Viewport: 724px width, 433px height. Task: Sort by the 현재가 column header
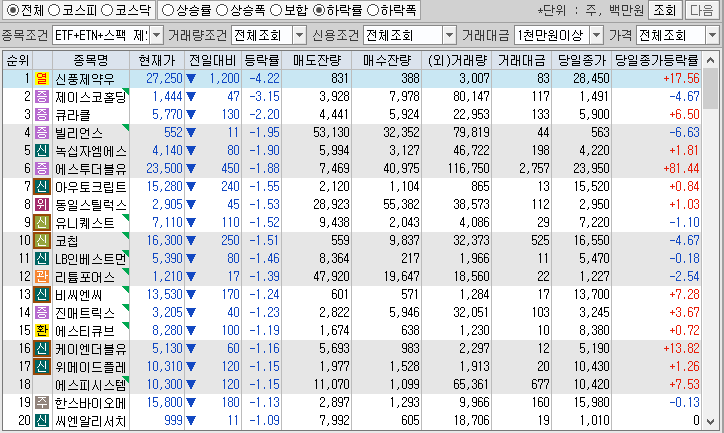point(157,60)
